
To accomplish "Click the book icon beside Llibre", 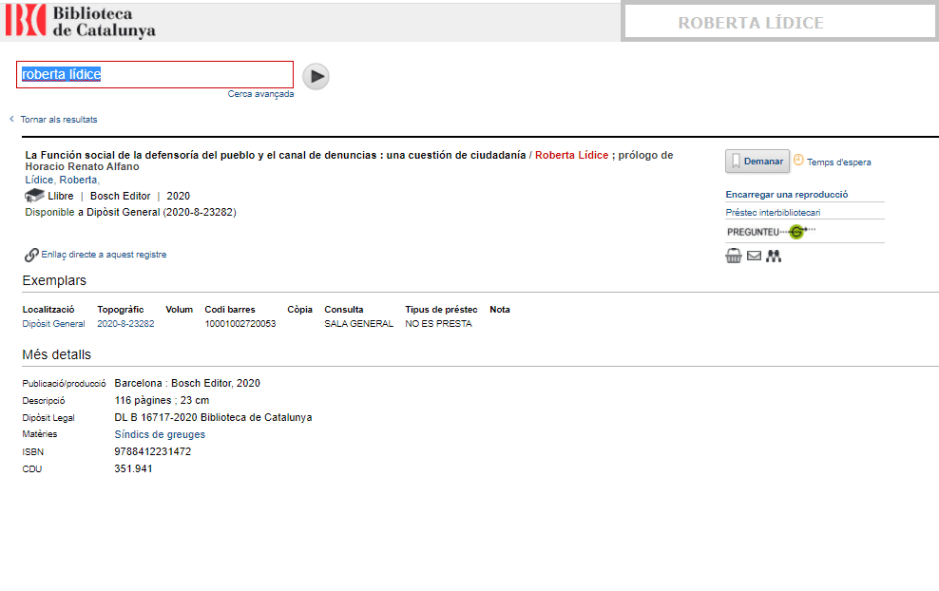I will [35, 196].
